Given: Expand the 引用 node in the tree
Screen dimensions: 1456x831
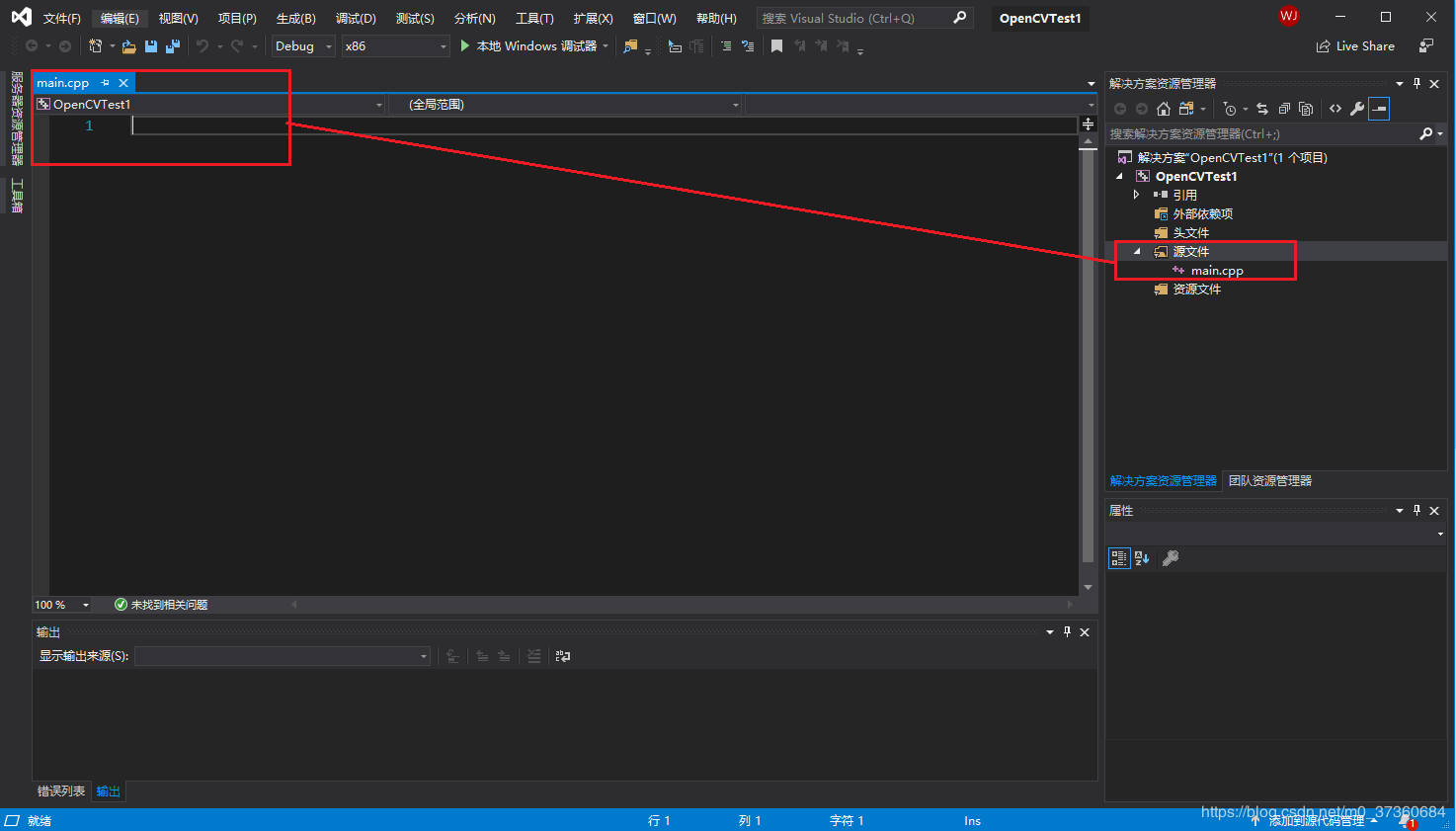Looking at the screenshot, I should (1137, 195).
